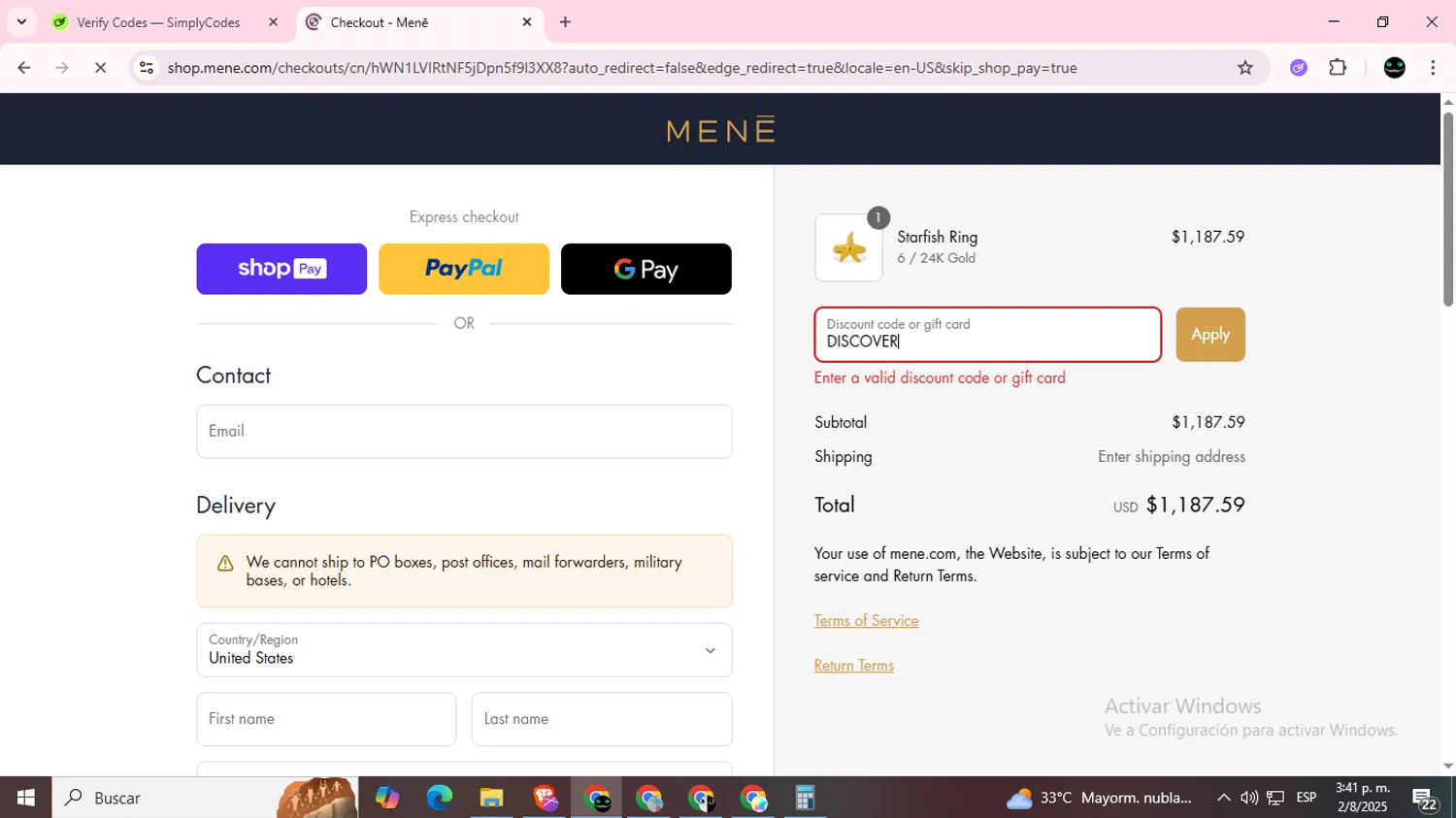1456x818 pixels.
Task: Go forward to the next page
Action: click(x=62, y=68)
